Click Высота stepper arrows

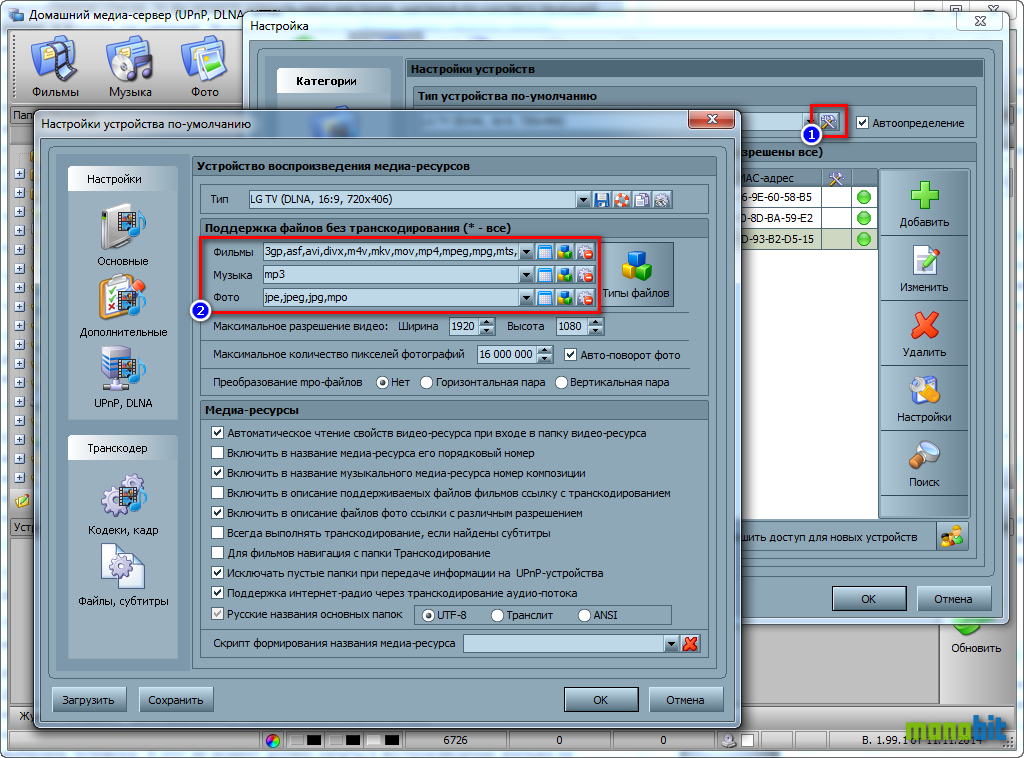[595, 326]
